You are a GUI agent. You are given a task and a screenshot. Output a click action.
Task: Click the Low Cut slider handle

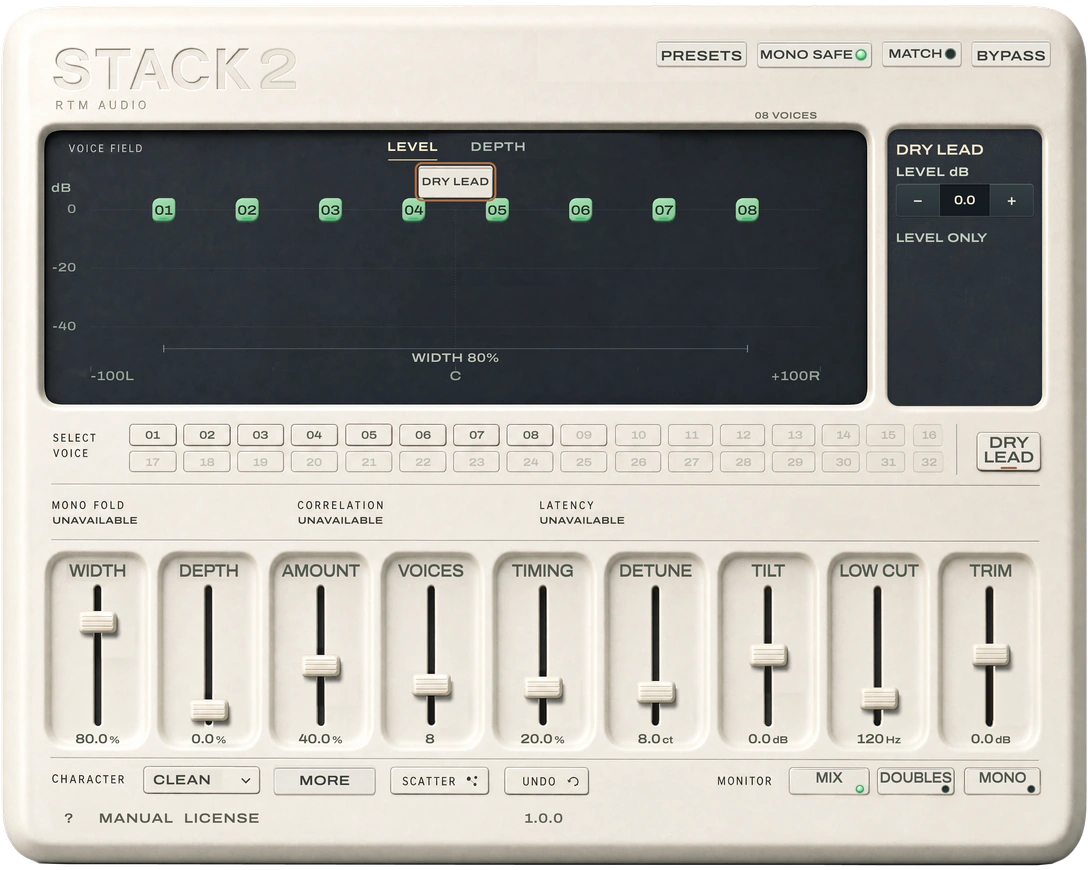click(x=878, y=698)
